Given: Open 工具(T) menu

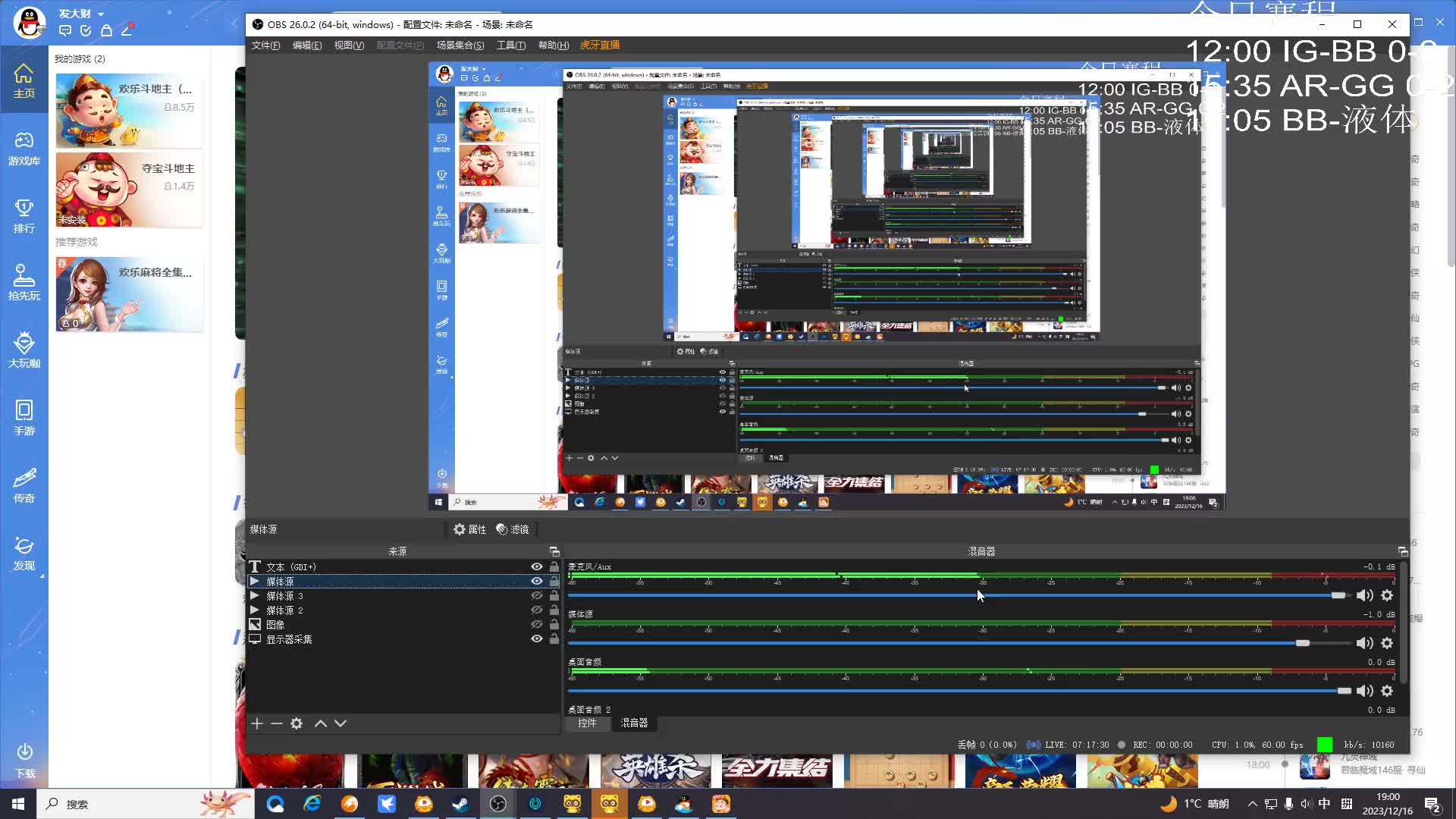Looking at the screenshot, I should click(x=510, y=45).
